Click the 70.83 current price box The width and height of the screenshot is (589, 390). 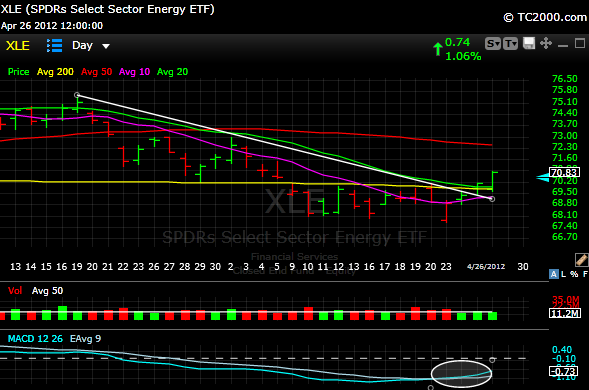pos(564,172)
